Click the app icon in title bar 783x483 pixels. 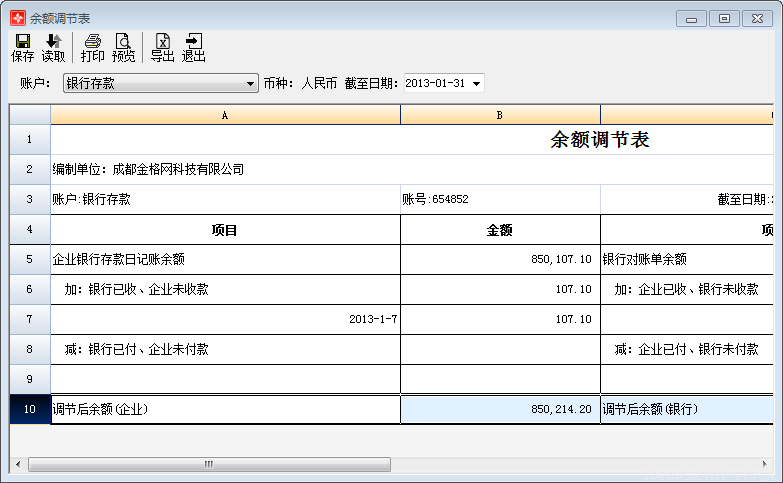pos(17,18)
